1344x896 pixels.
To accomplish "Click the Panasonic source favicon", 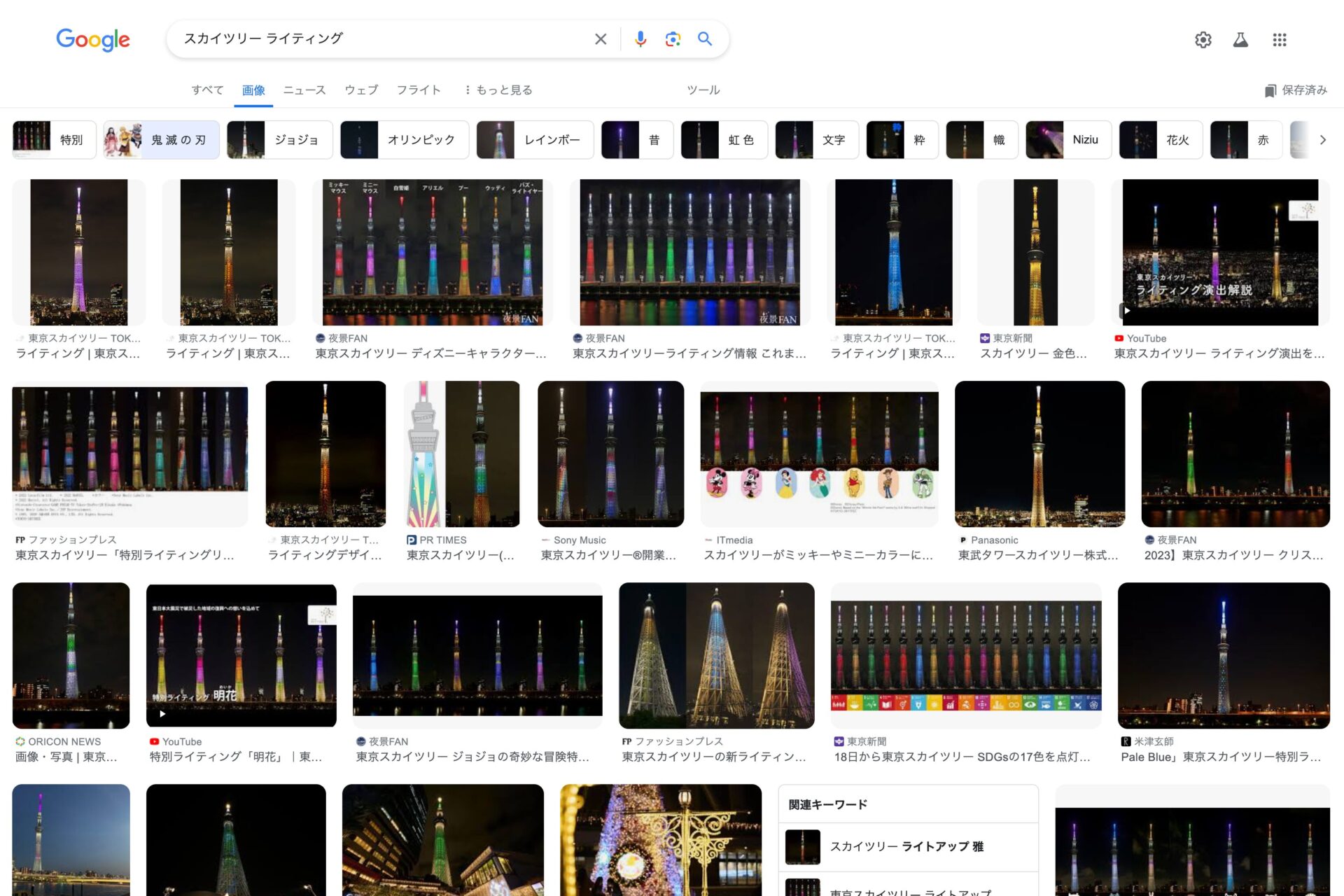I will pos(963,540).
